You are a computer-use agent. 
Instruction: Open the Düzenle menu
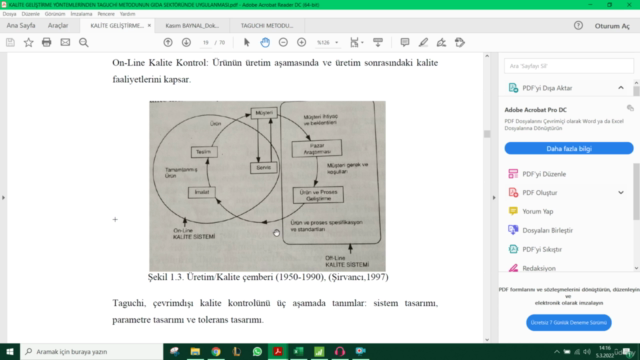point(31,14)
